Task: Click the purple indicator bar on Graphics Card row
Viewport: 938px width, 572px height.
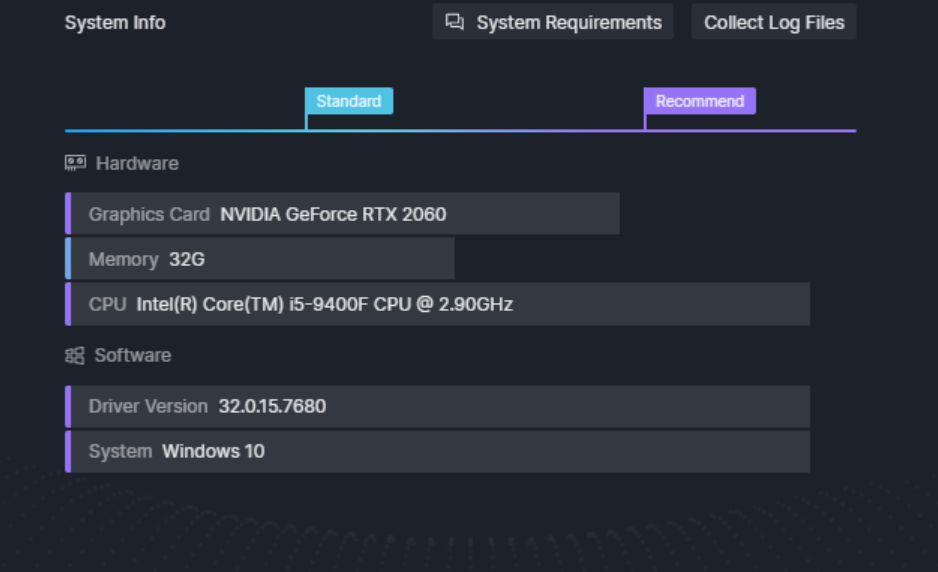Action: coord(68,214)
